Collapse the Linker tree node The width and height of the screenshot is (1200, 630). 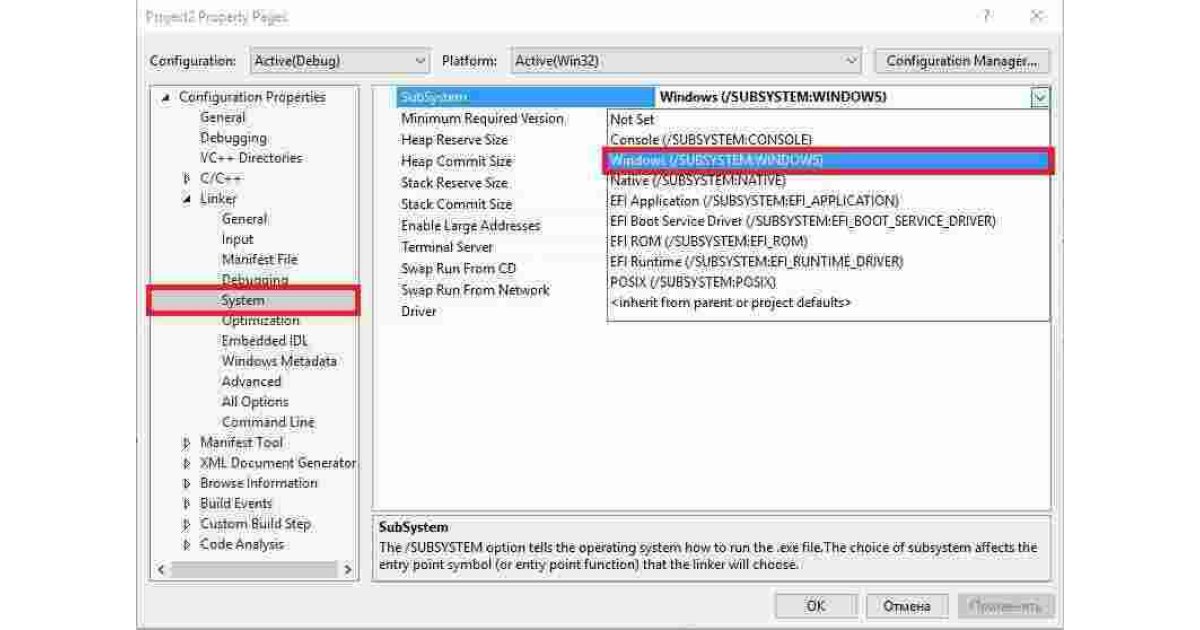(x=187, y=199)
